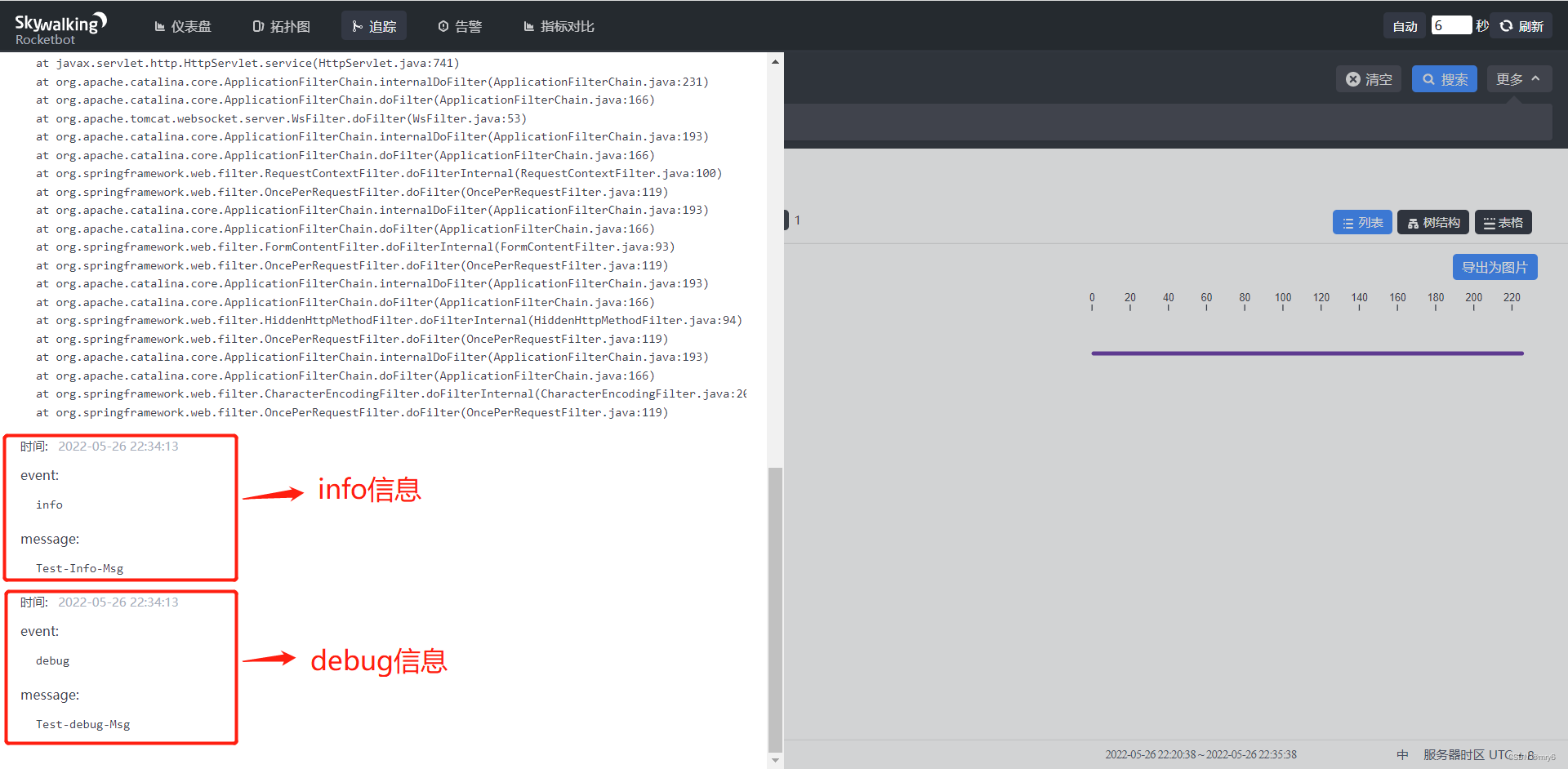Open the 拓扑图 topology tab
The width and height of the screenshot is (1568, 769).
(282, 26)
